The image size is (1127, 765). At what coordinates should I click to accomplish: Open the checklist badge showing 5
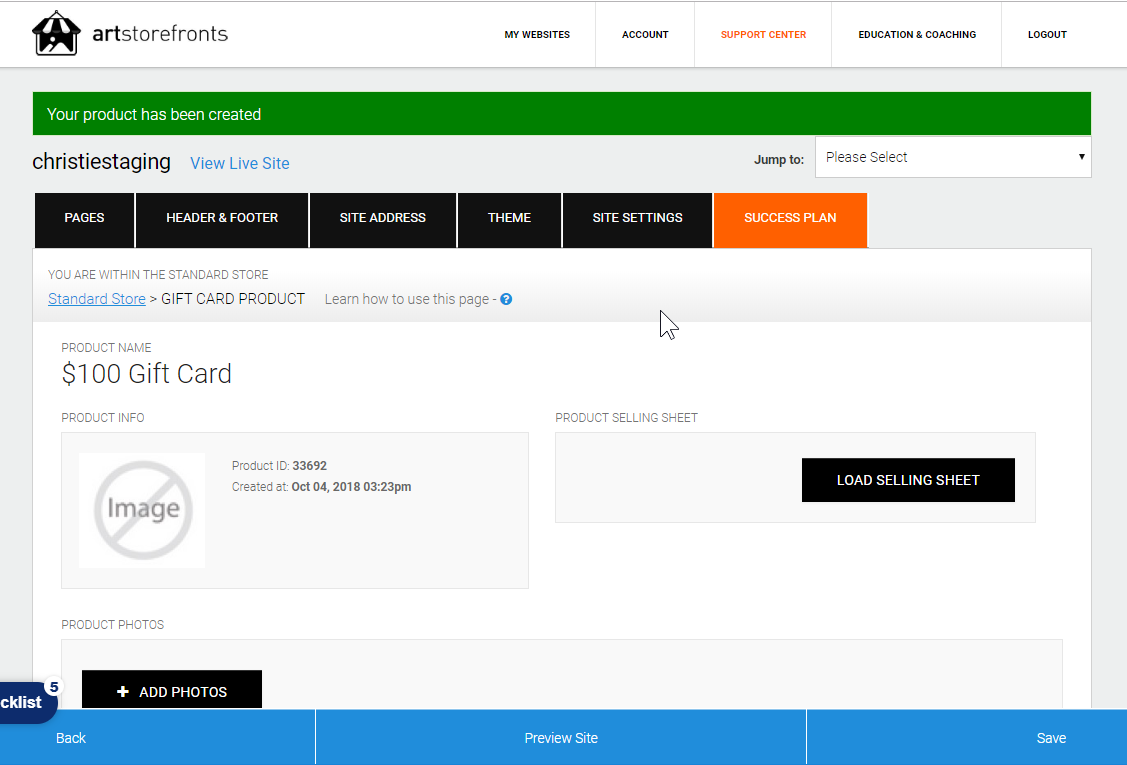[x=55, y=688]
